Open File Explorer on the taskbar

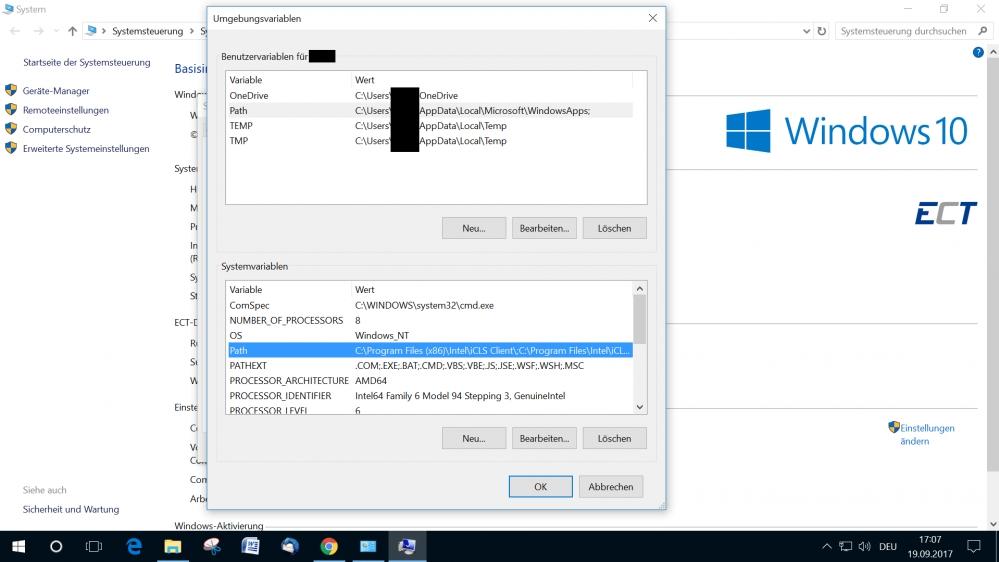(x=172, y=546)
